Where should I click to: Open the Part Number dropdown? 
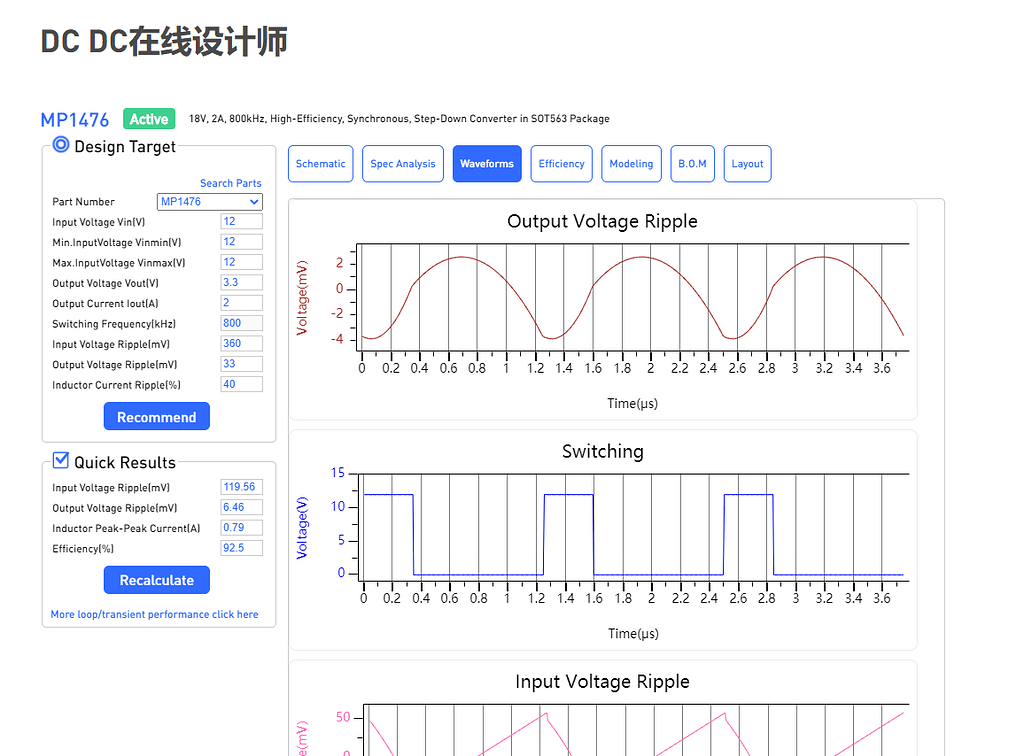[x=208, y=201]
